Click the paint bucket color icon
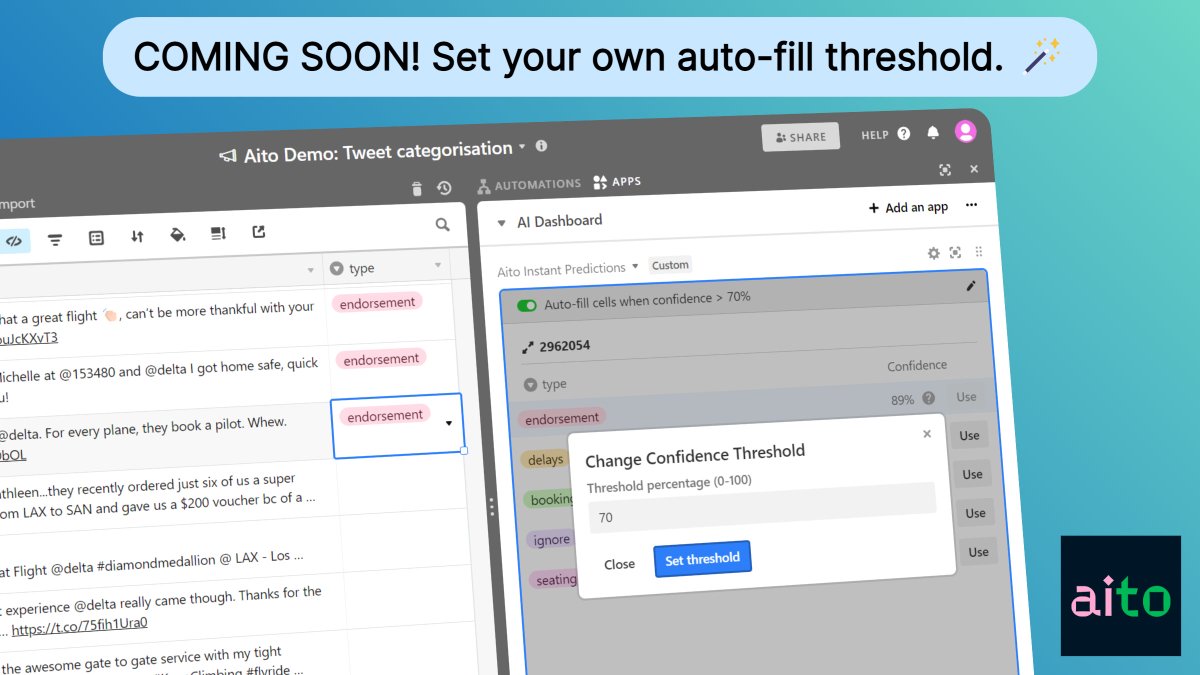The width and height of the screenshot is (1200, 675). [x=178, y=235]
